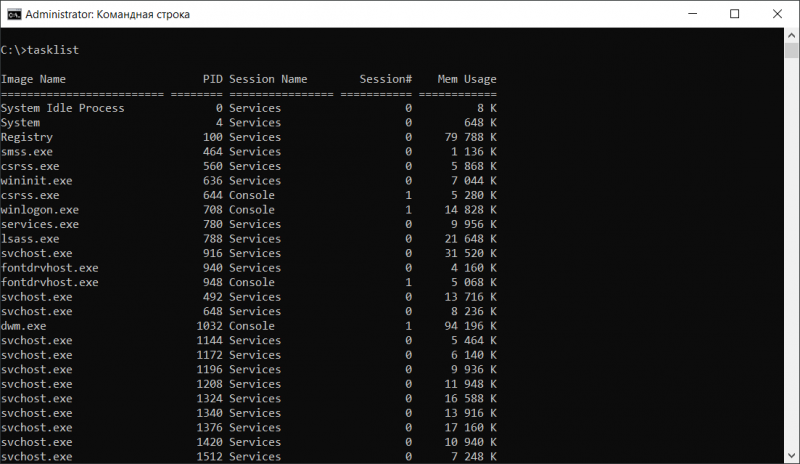Click the lsass.exe process name
Screen dimensions: 800x464
click(x=30, y=239)
